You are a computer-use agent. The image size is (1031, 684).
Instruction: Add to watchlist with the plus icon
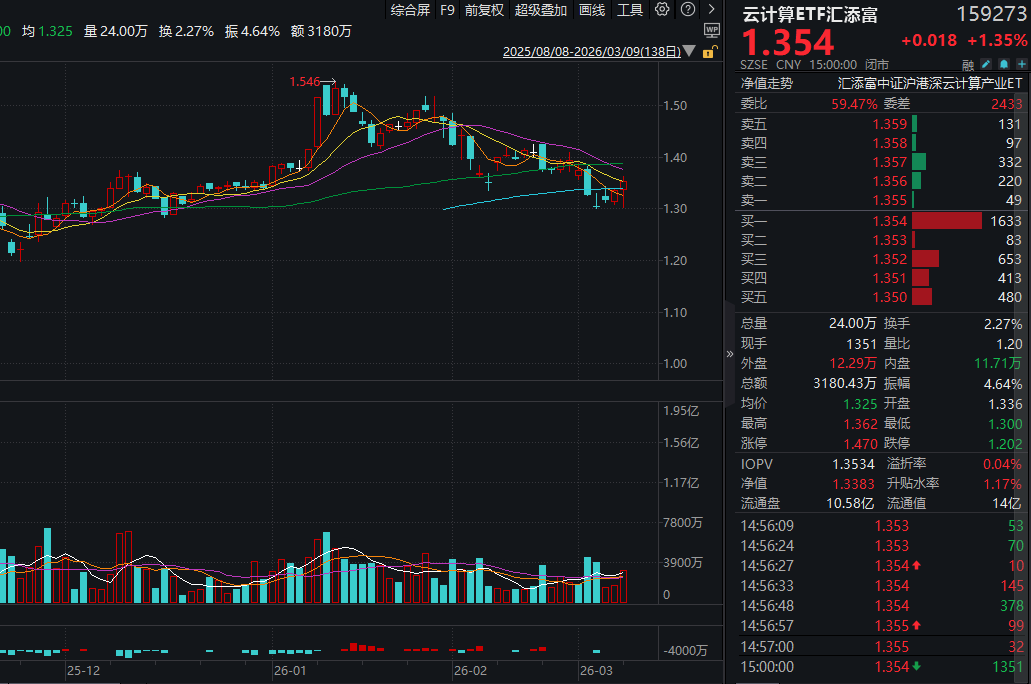[x=1021, y=62]
